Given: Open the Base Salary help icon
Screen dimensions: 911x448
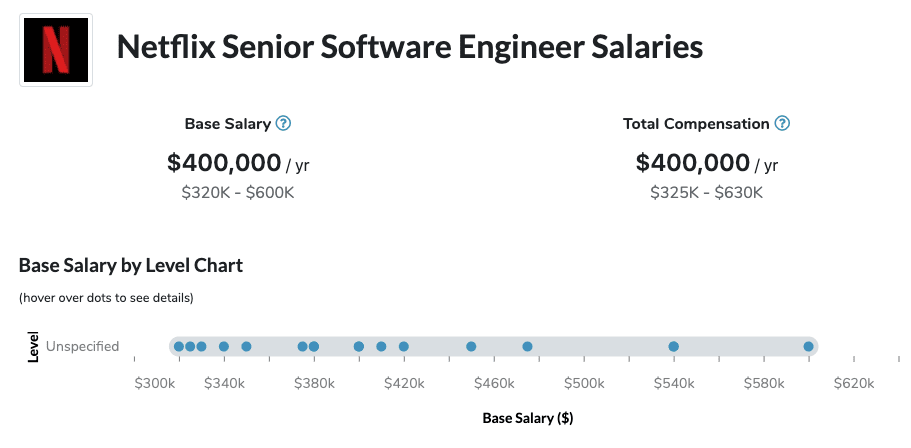Looking at the screenshot, I should [x=283, y=124].
